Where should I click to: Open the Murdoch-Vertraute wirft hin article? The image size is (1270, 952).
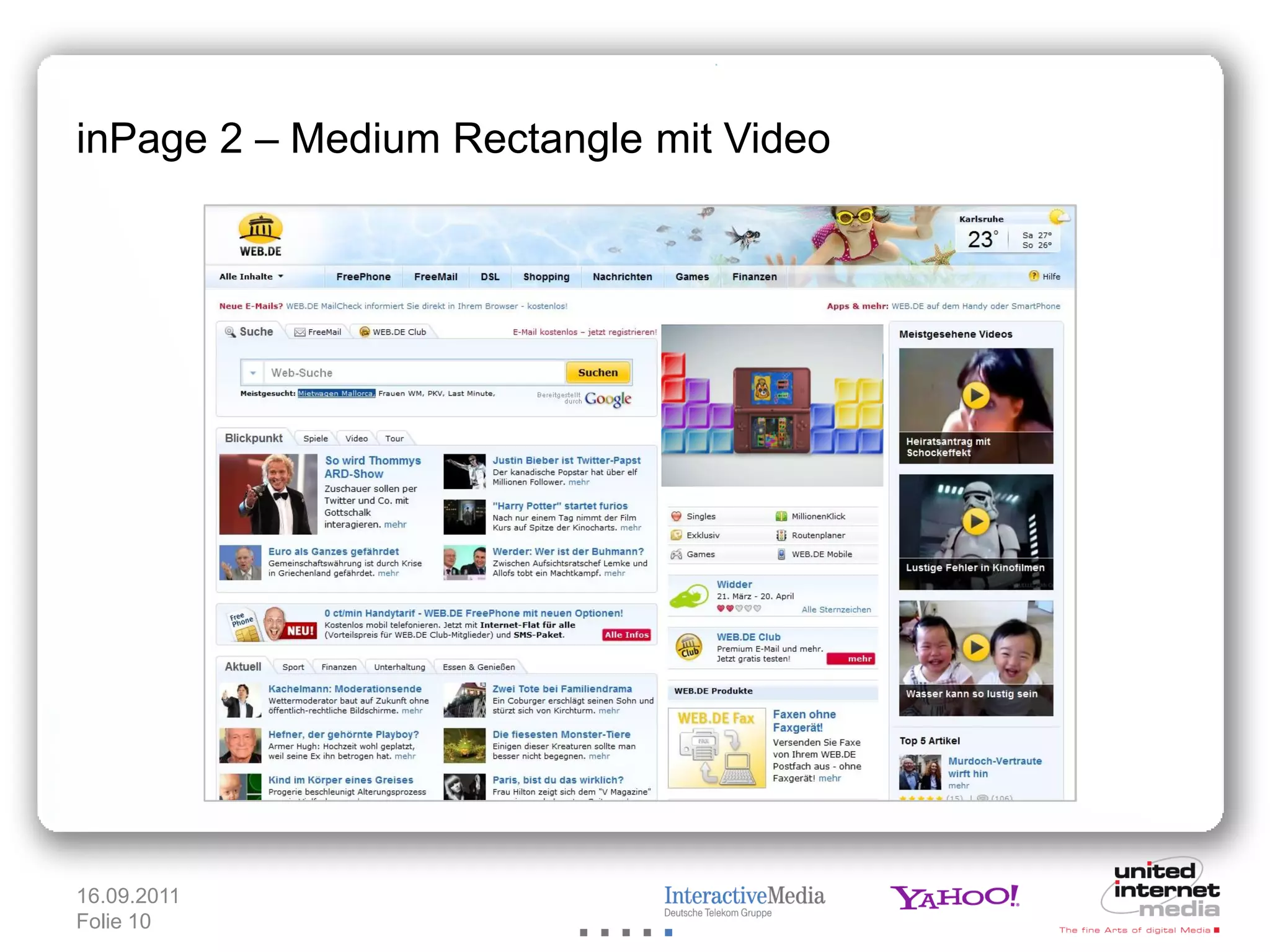[x=994, y=767]
